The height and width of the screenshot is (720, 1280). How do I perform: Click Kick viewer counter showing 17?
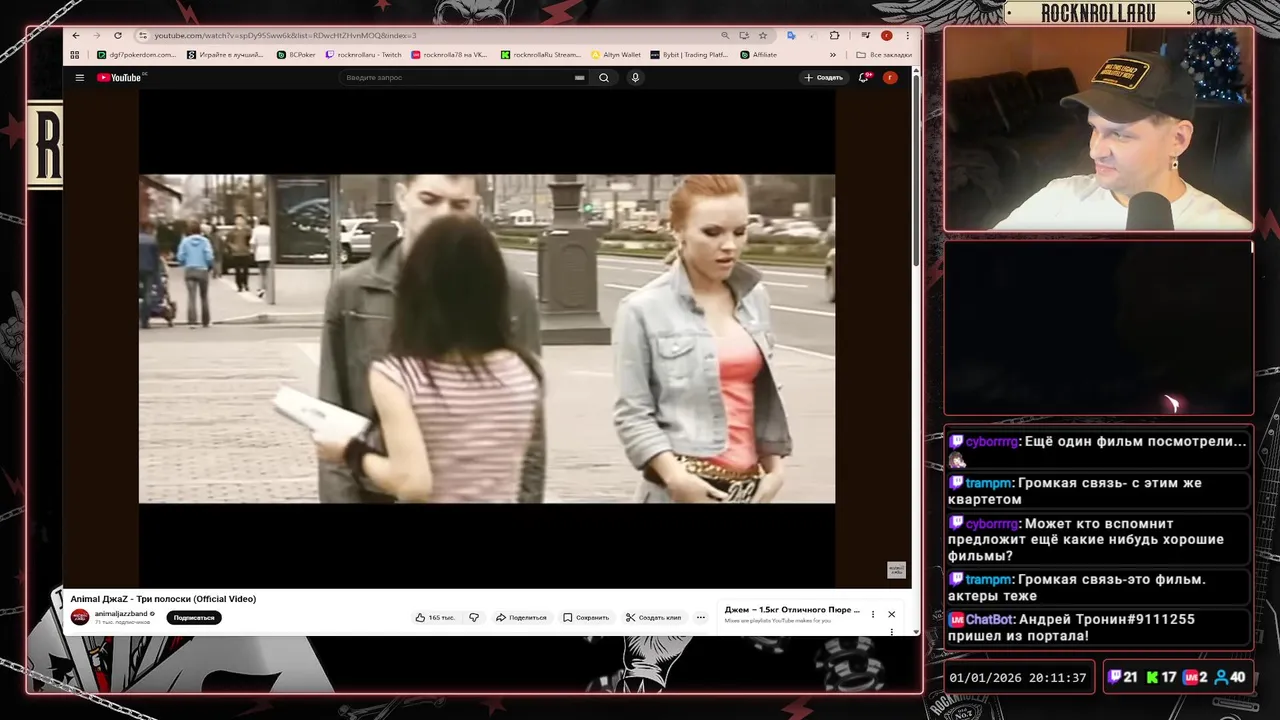[x=1161, y=677]
